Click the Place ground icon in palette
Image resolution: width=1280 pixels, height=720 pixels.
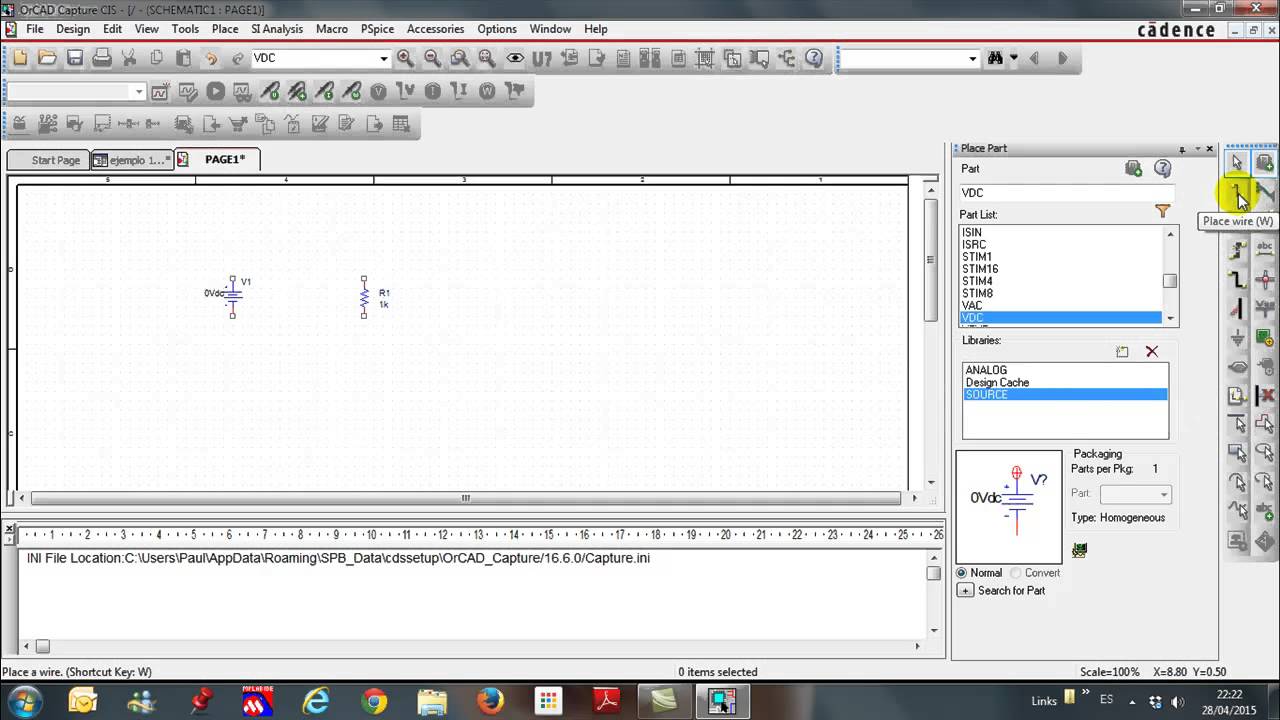(x=1237, y=339)
